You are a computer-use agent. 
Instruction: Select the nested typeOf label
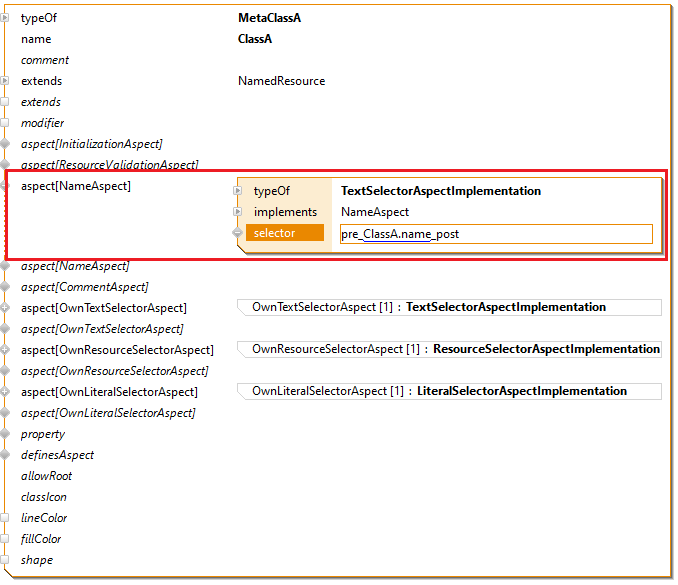[272, 191]
